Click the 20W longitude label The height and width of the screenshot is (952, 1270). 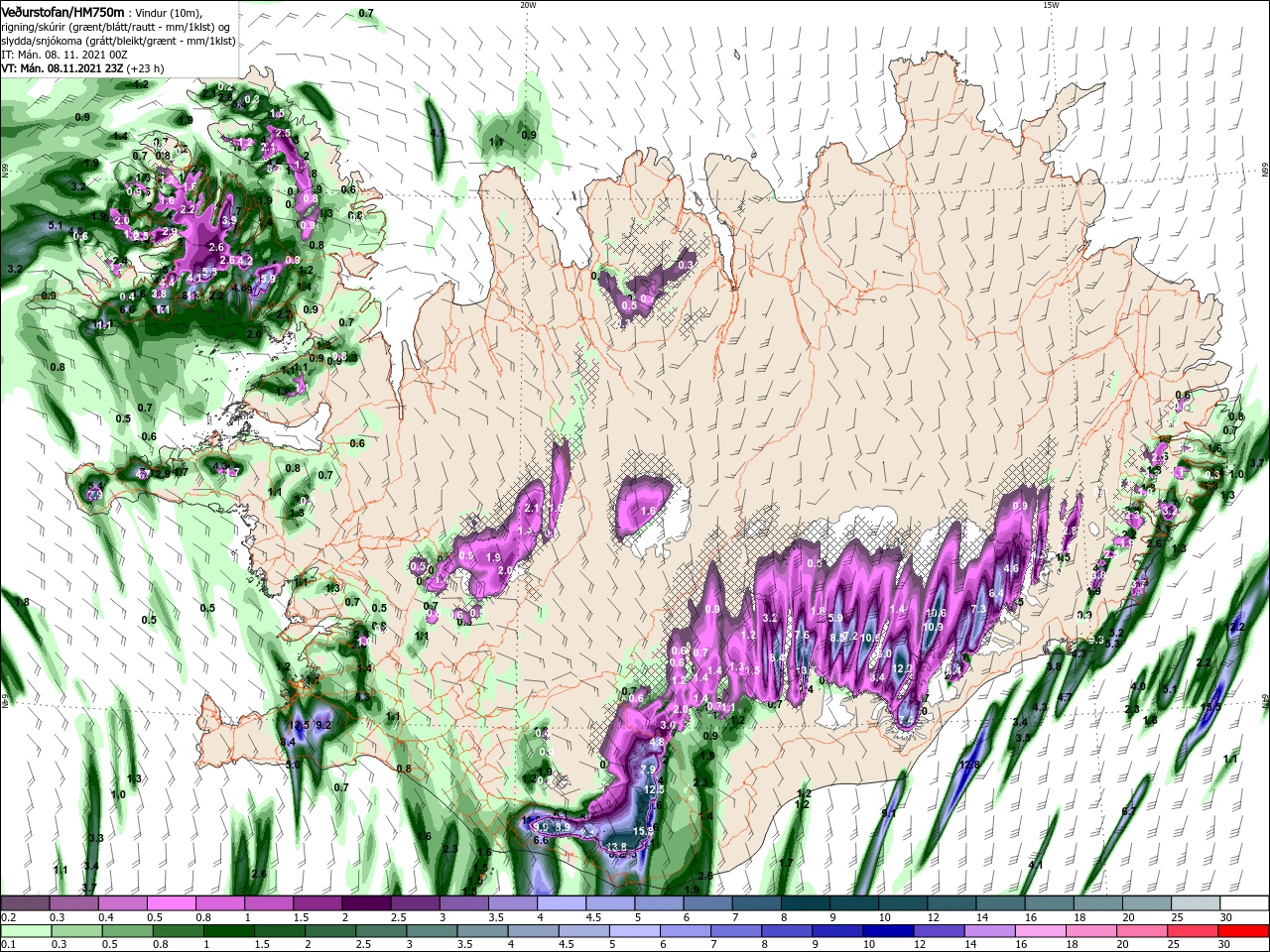pos(528,5)
